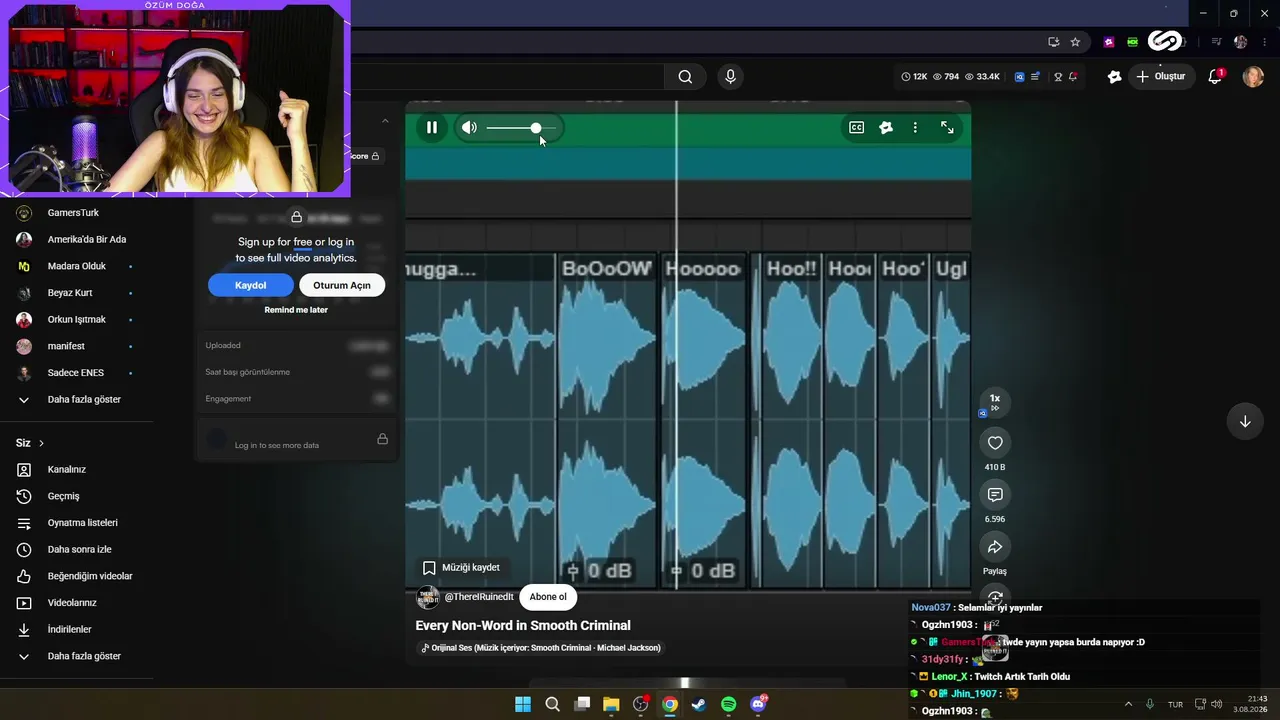Screen dimensions: 1280x720
Task: Go to the next short
Action: 1245,421
